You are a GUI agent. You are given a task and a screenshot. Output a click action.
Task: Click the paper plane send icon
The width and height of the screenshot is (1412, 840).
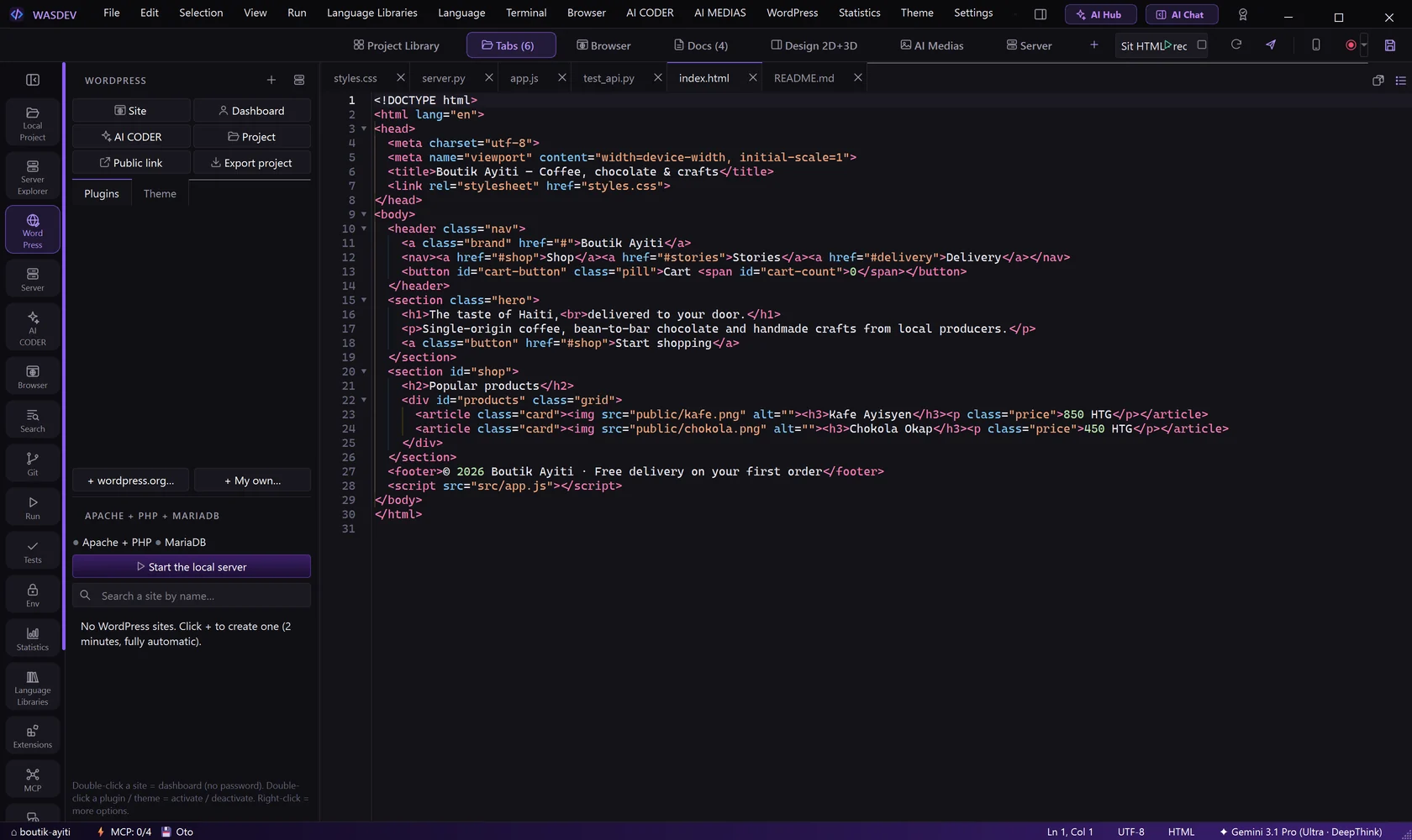tap(1271, 45)
